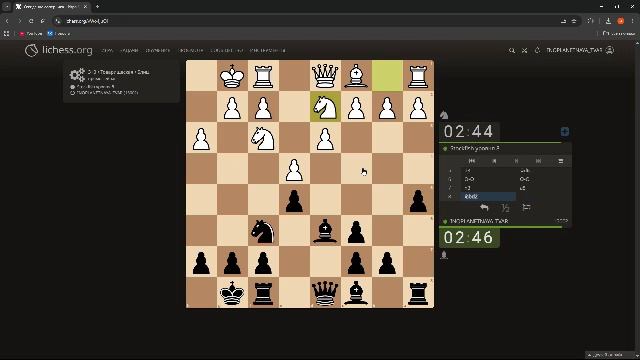The width and height of the screenshot is (640, 360).
Task: Open the lichess search icon
Action: (512, 50)
